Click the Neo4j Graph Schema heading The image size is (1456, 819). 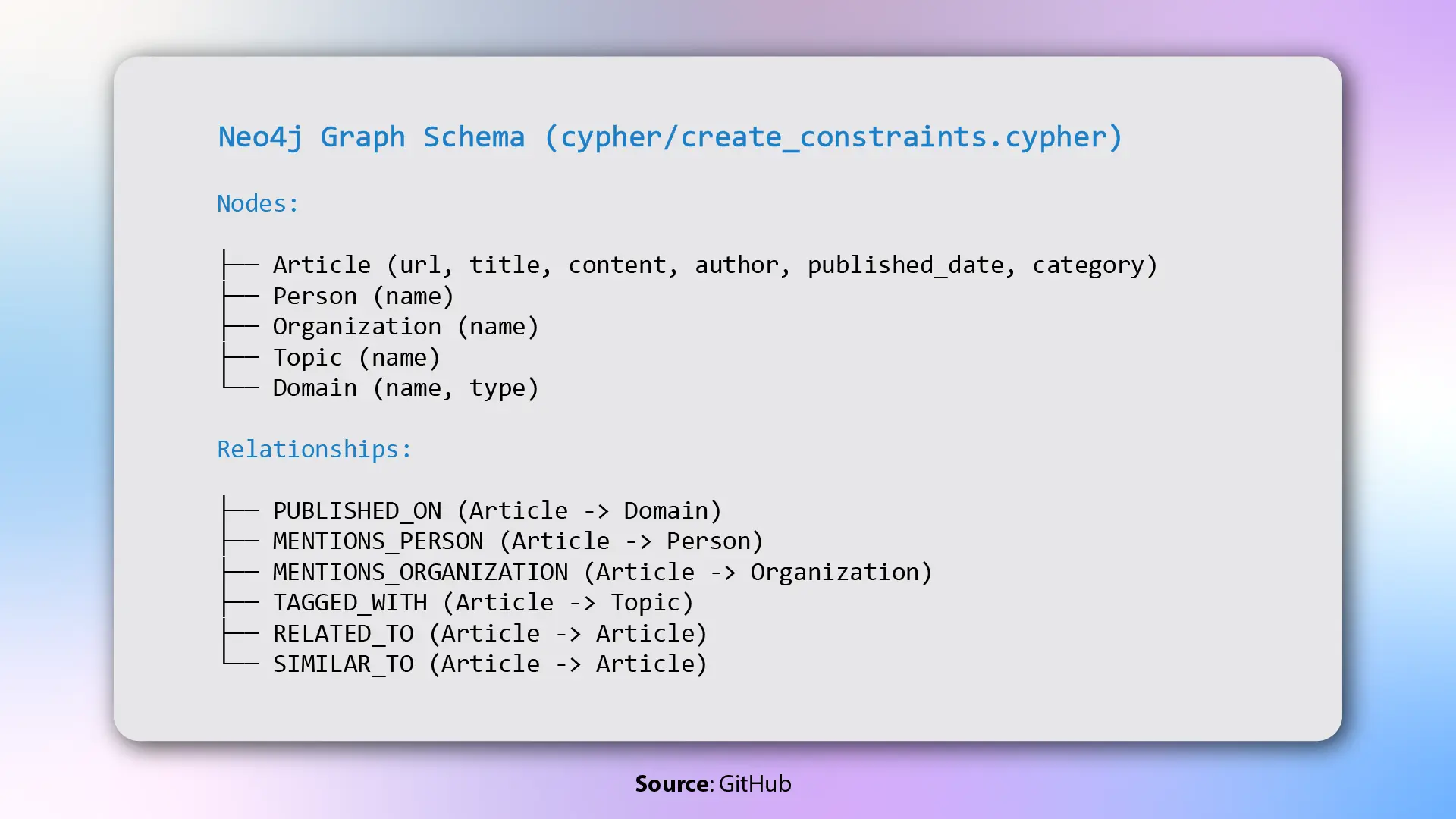670,137
